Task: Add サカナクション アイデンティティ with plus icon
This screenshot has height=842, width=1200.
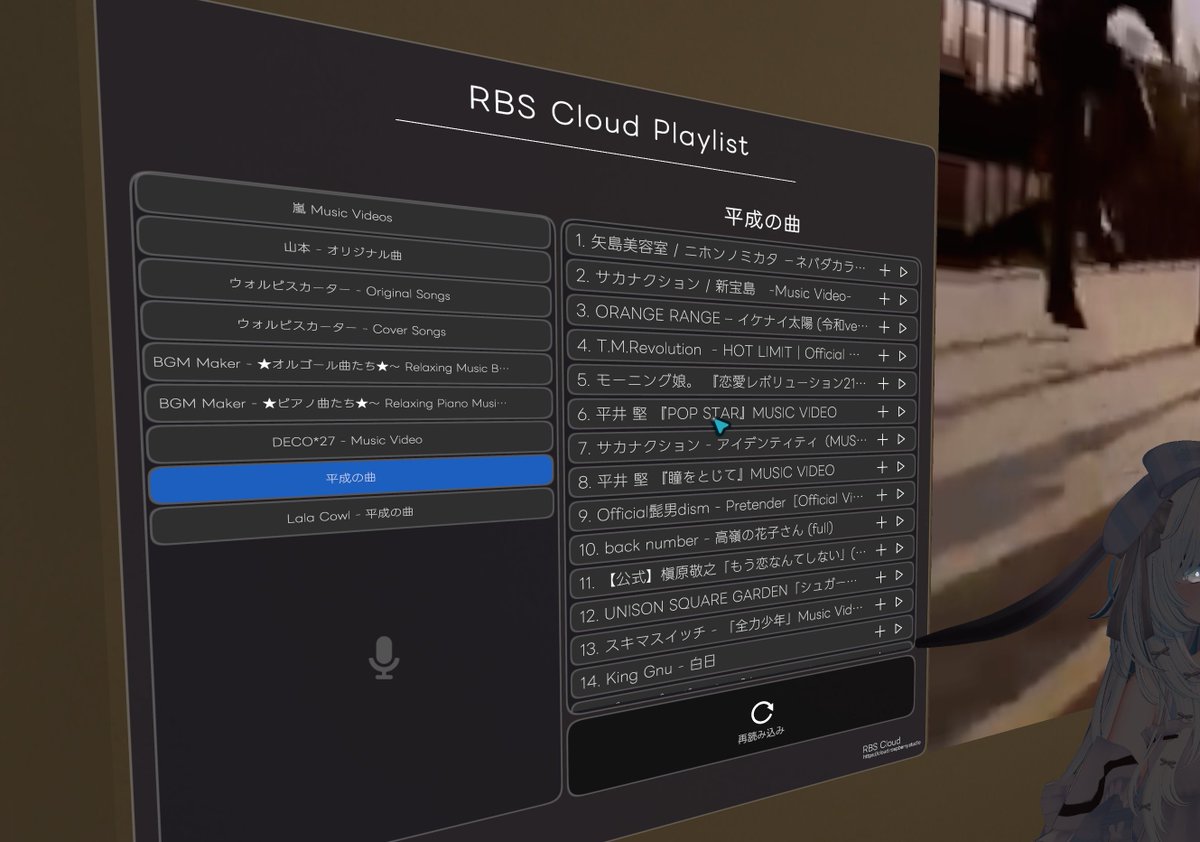Action: click(883, 439)
